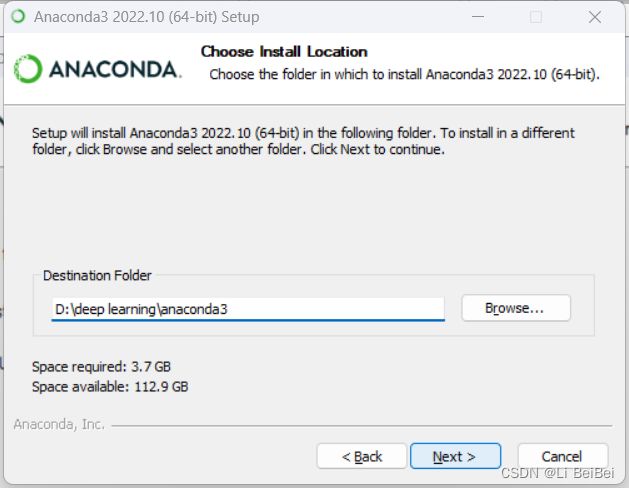Screen dimensions: 629x488
Task: Click the 'Anaconda, Inc.' footer text
Action: click(x=59, y=424)
